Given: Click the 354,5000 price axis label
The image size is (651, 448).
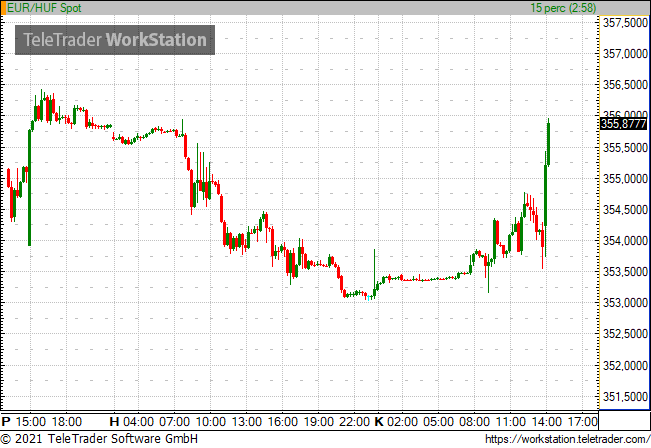Looking at the screenshot, I should [x=625, y=210].
